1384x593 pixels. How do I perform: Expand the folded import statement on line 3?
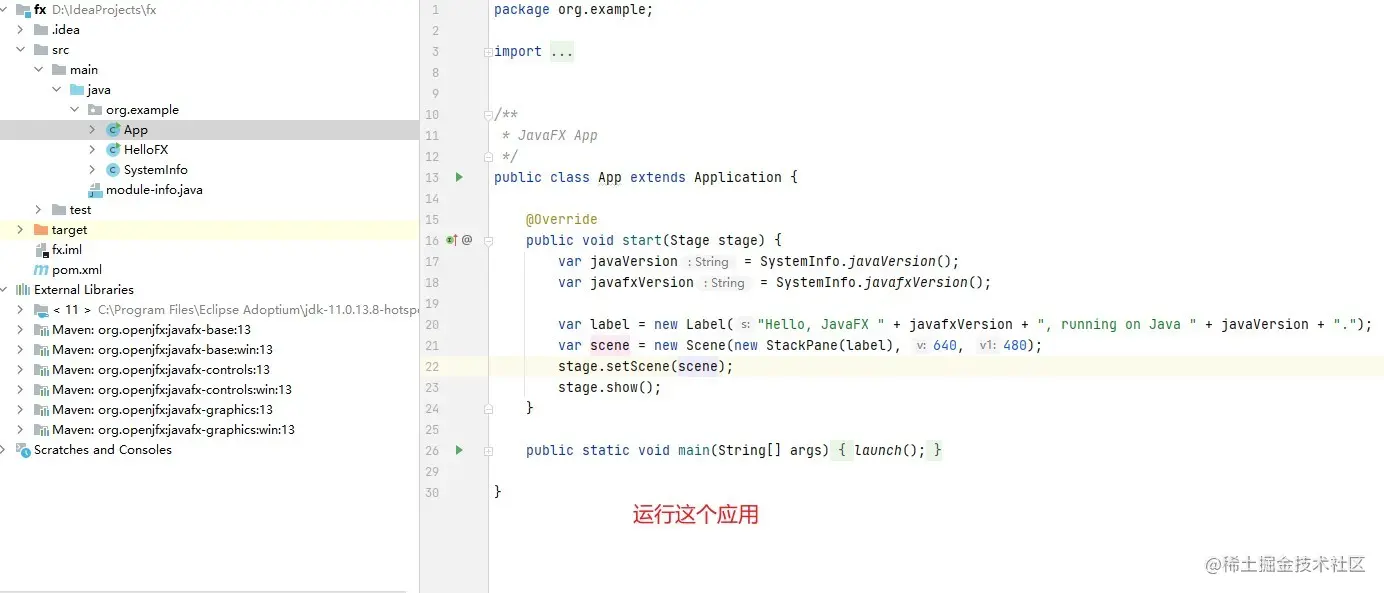click(x=488, y=51)
